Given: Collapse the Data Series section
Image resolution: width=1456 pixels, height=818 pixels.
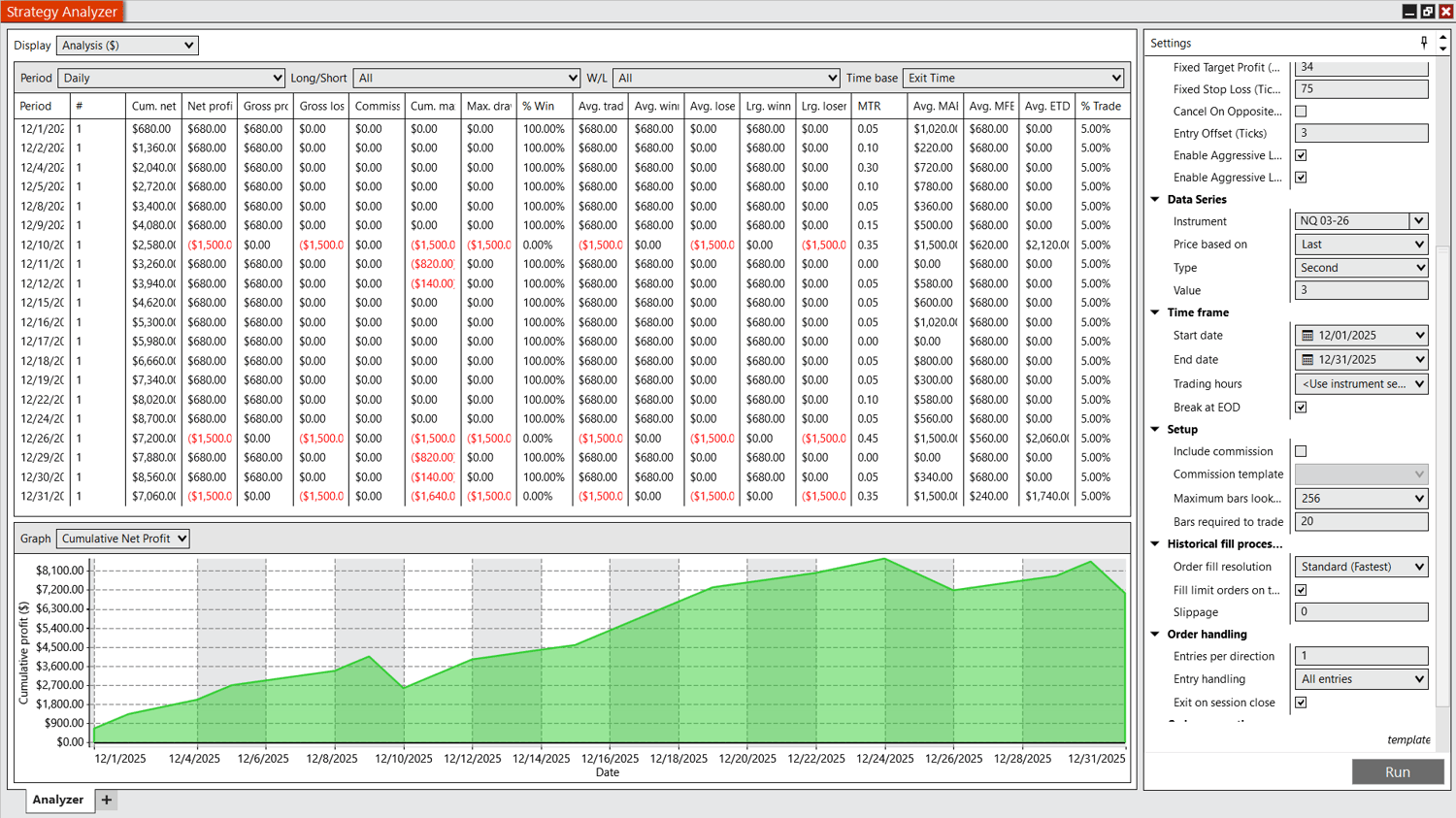Looking at the screenshot, I should (1155, 200).
